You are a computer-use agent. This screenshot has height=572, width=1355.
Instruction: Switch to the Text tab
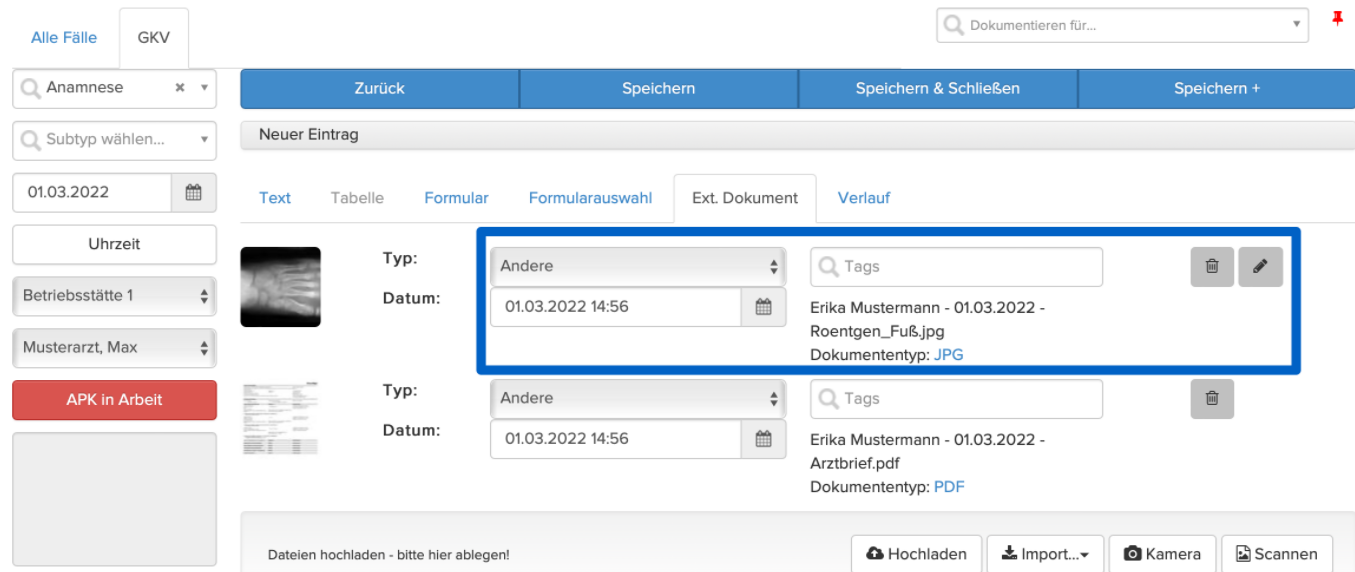275,198
